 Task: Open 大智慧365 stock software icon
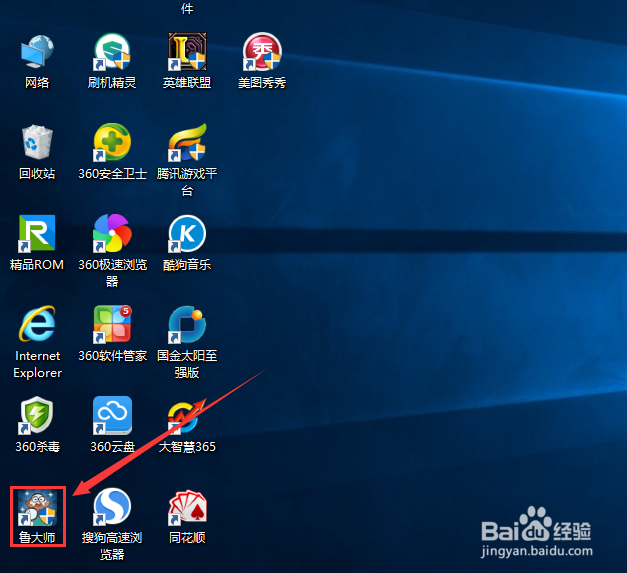pos(187,417)
